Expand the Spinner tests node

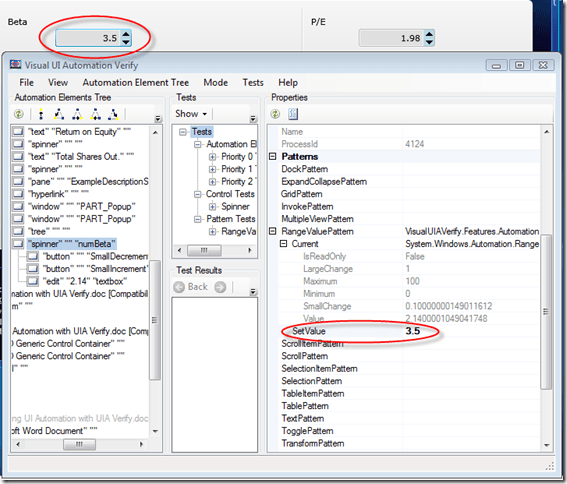pos(212,207)
